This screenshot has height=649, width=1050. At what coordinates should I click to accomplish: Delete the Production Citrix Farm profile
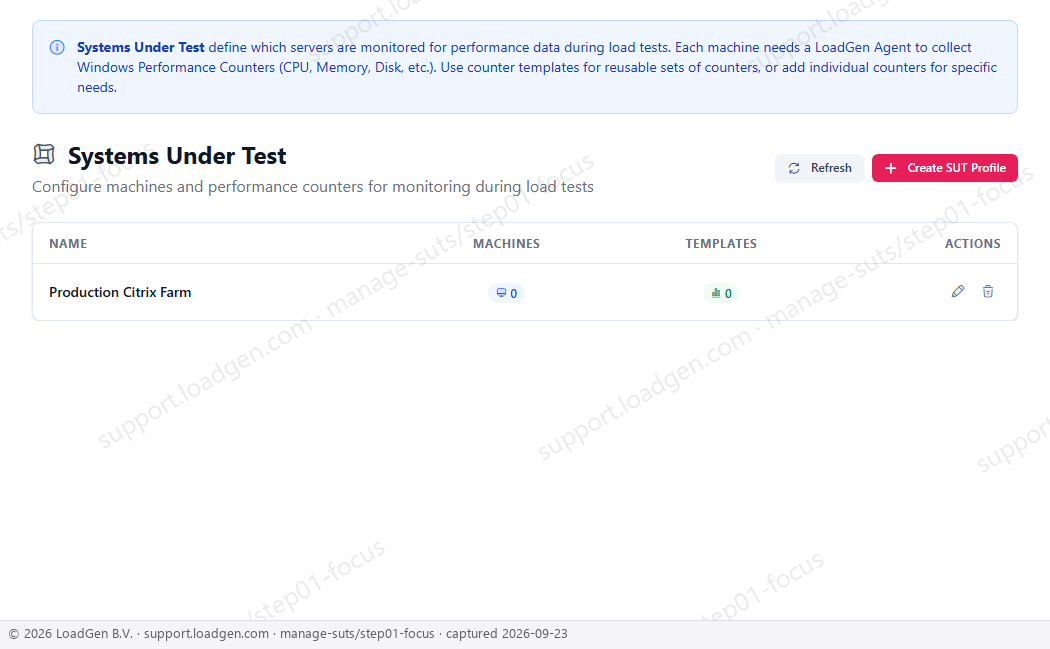tap(988, 291)
